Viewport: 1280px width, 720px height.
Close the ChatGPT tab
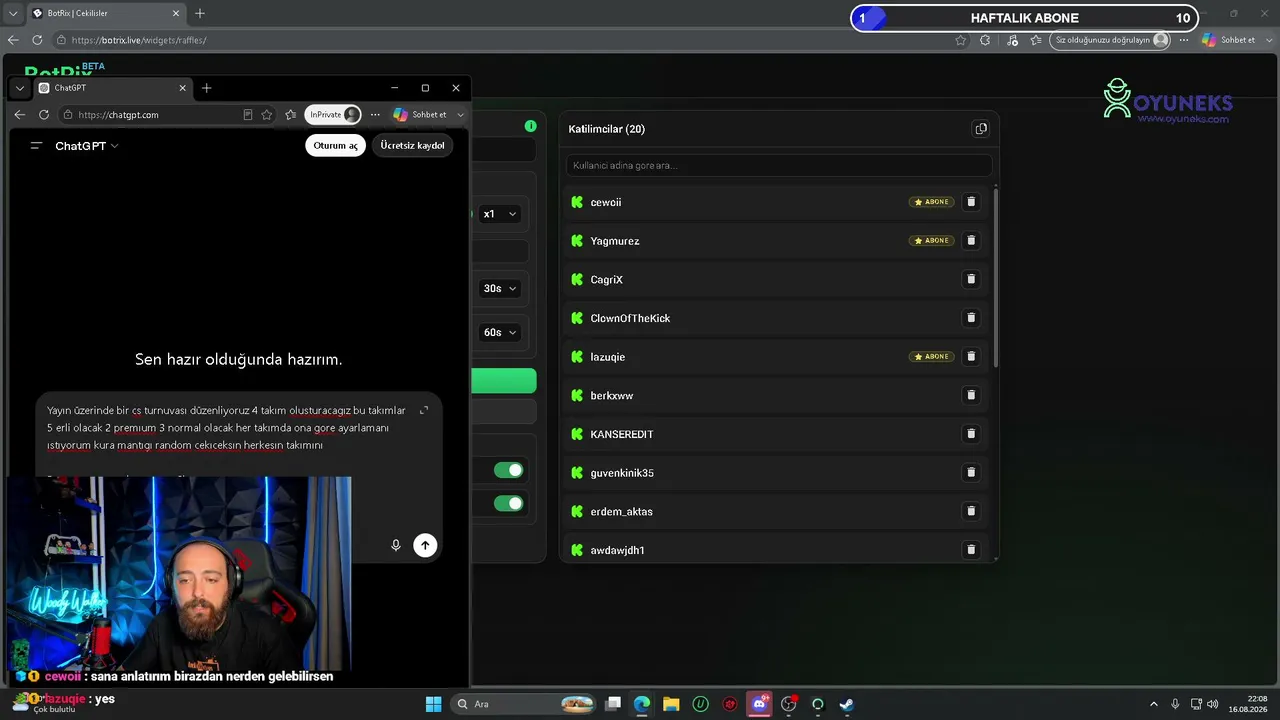point(182,88)
